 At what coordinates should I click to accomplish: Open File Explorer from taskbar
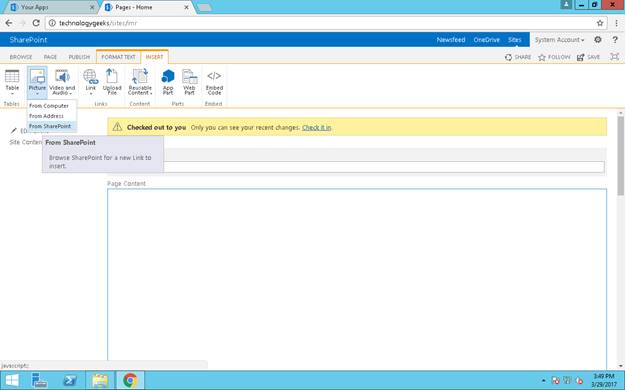coord(100,380)
